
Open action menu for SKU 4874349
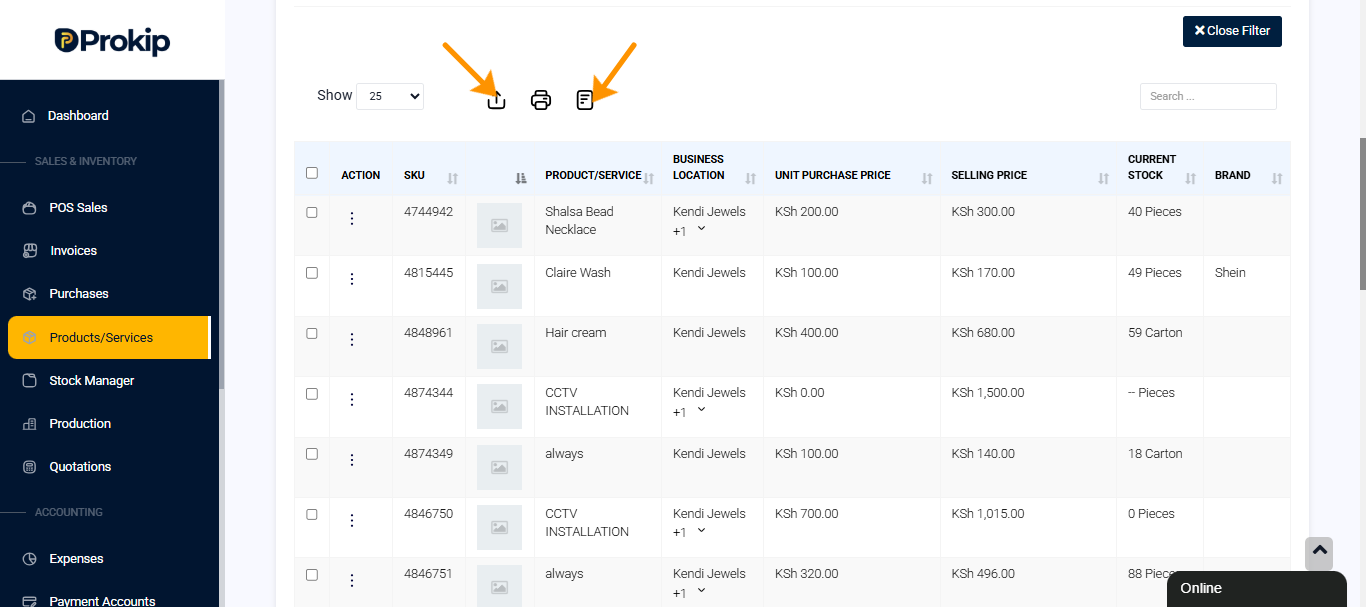coord(351,460)
